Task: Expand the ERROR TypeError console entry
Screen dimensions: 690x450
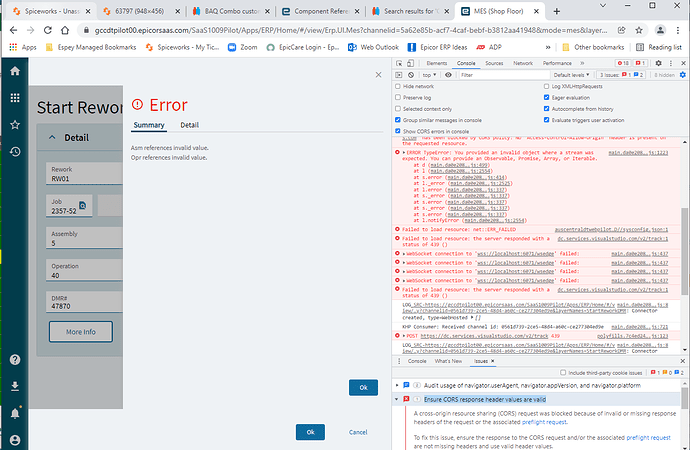Action: [404, 153]
